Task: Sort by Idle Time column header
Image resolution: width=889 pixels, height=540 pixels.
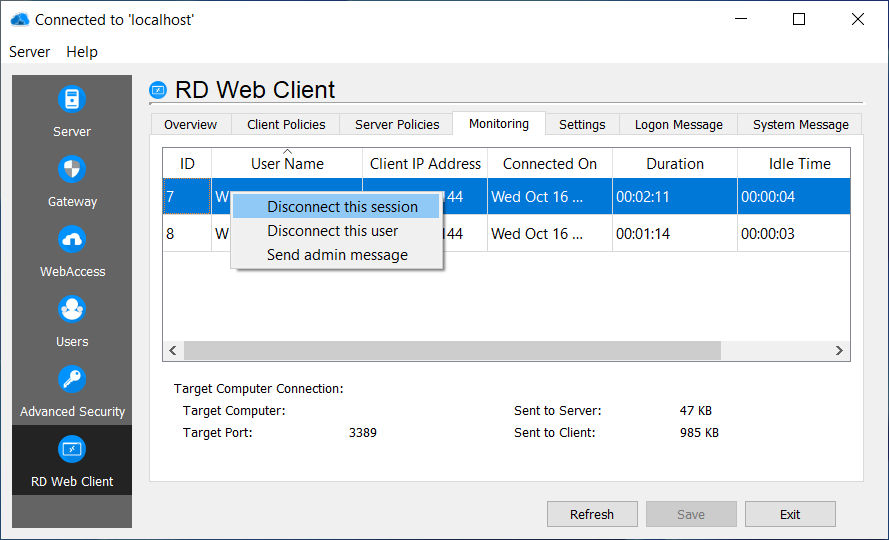Action: (794, 163)
